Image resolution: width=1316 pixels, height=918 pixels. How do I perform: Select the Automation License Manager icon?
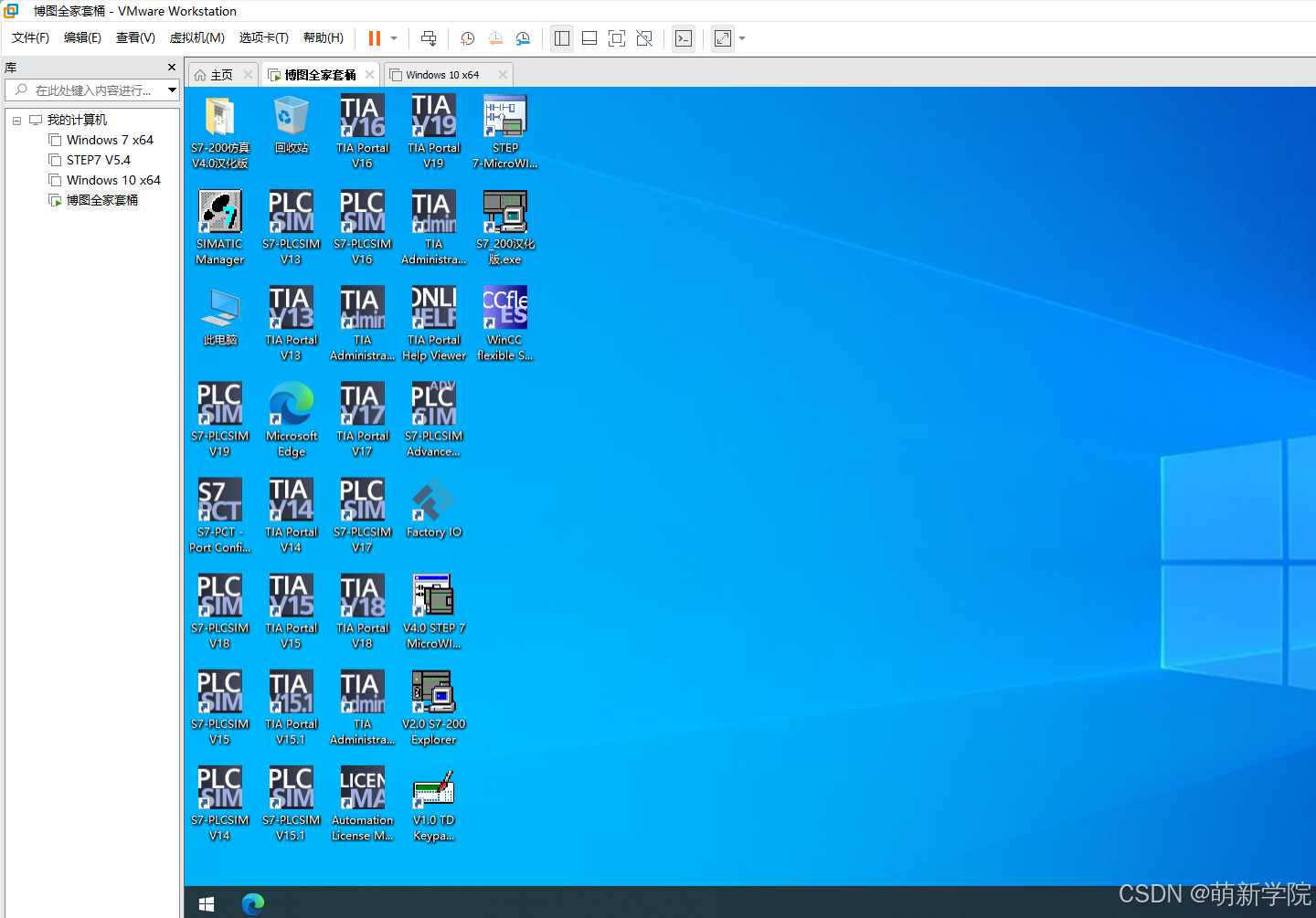362,804
